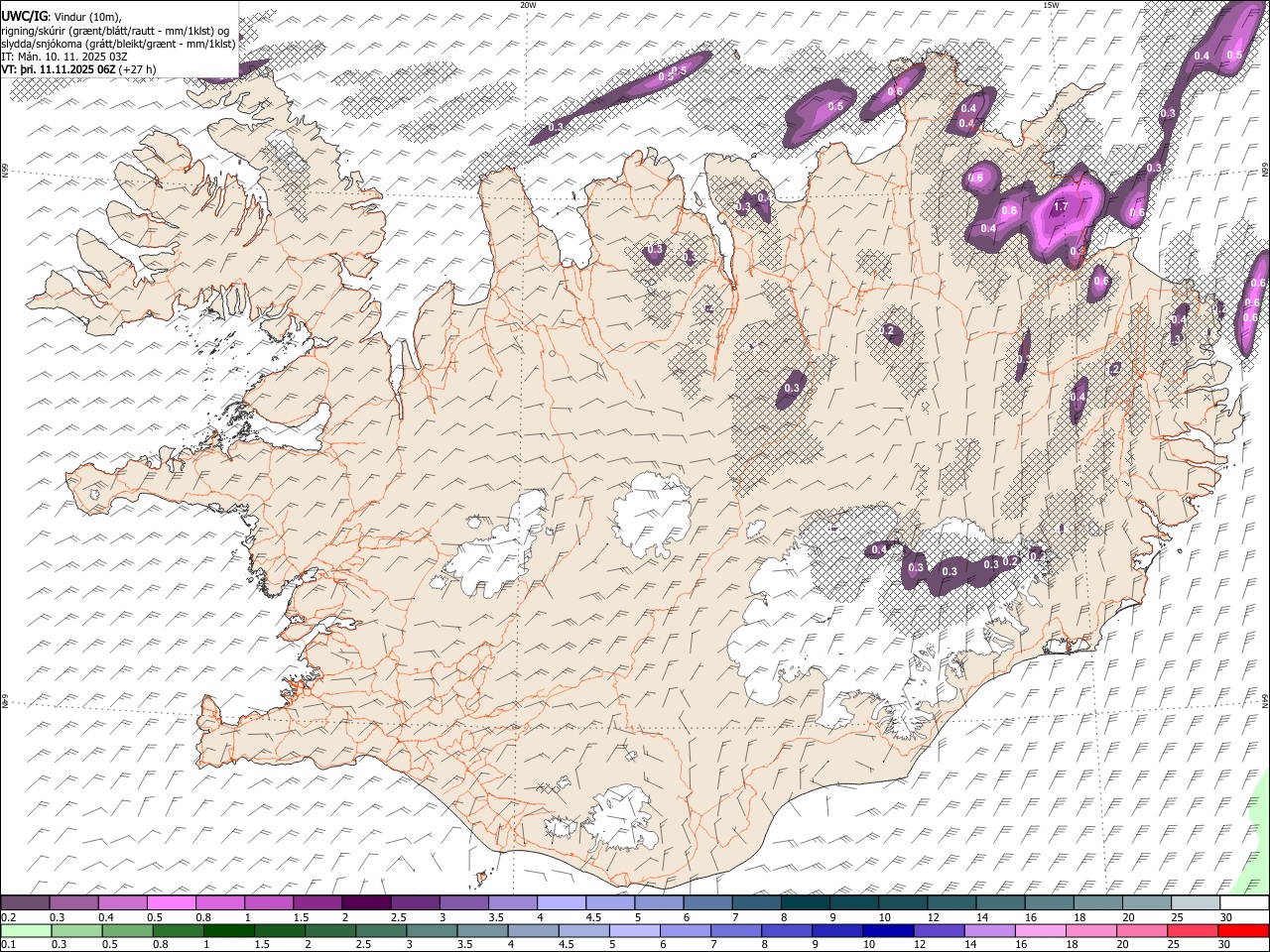Click the light grey 25 upper-legend swatch
This screenshot has height=952, width=1270.
[1196, 902]
